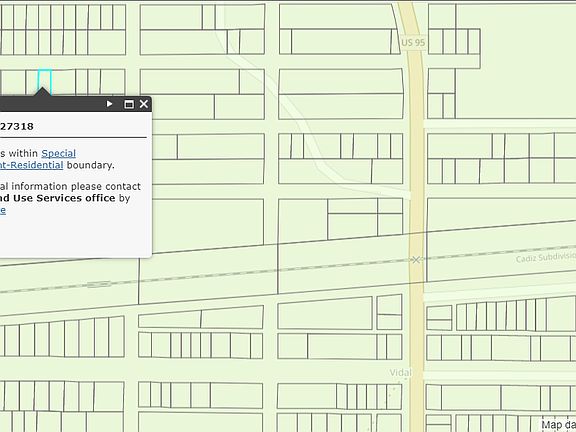This screenshot has width=576, height=432.
Task: Click the rail station symbol on track
Action: [99, 284]
